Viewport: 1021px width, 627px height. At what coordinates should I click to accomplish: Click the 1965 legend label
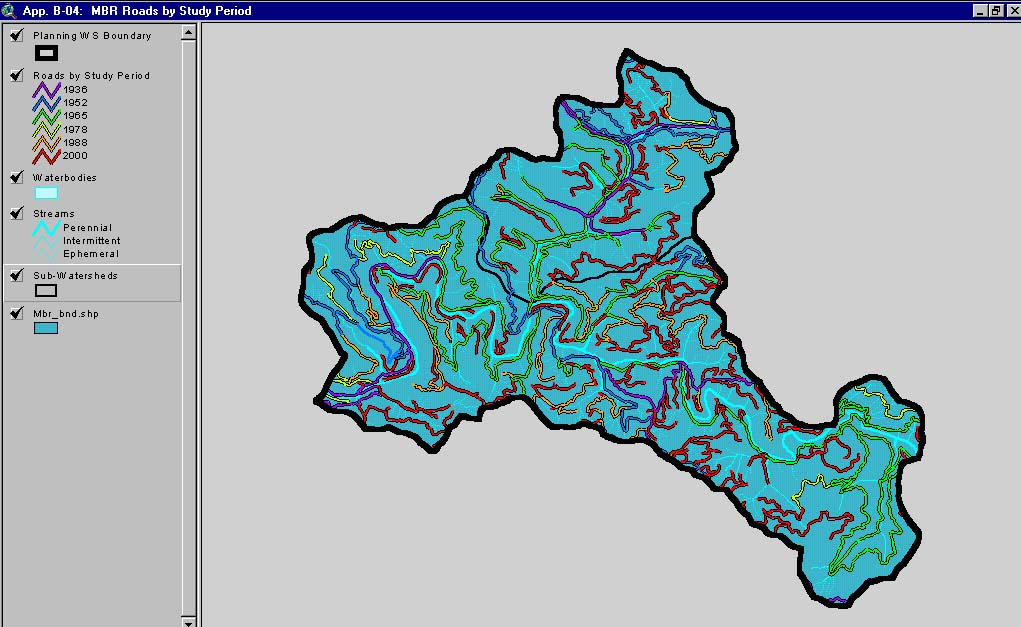click(75, 116)
